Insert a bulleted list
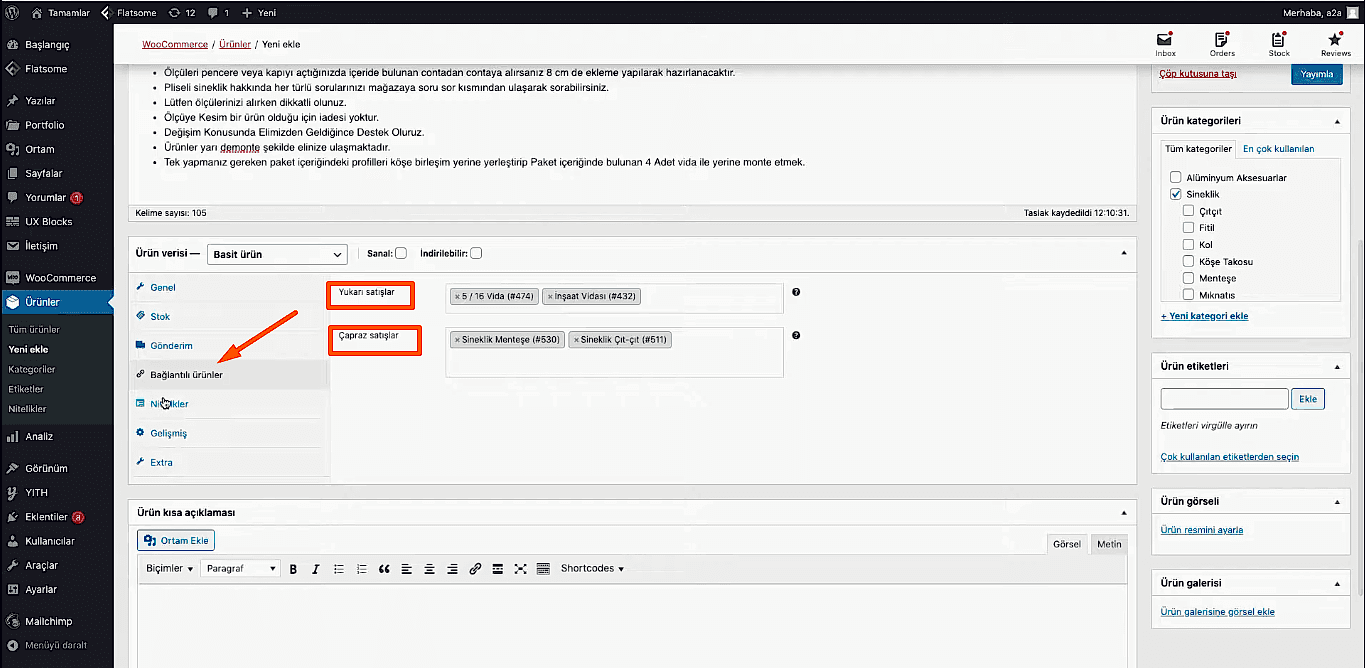The width and height of the screenshot is (1365, 668). (x=339, y=568)
